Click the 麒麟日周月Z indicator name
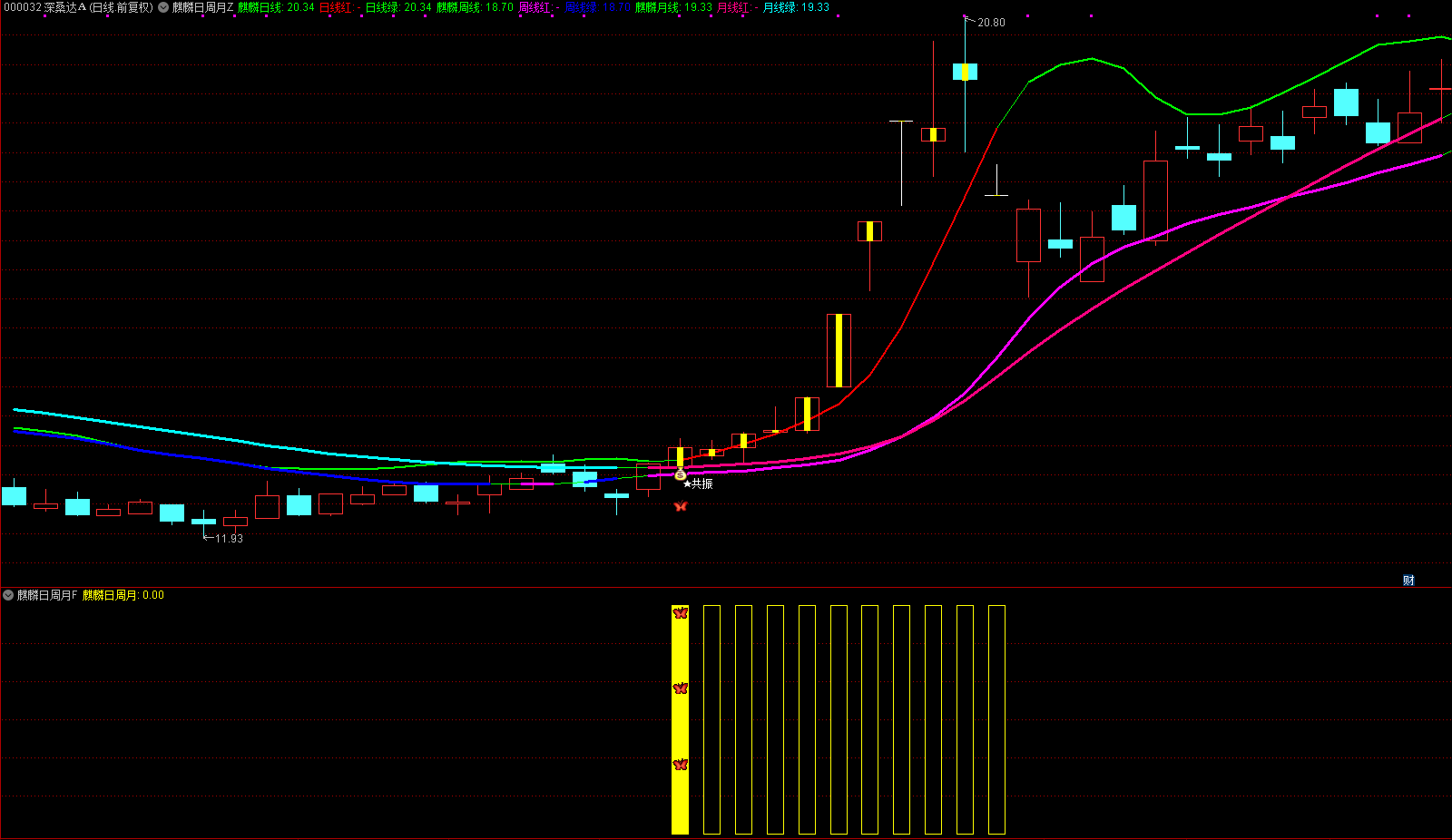The image size is (1452, 840). 203,7
